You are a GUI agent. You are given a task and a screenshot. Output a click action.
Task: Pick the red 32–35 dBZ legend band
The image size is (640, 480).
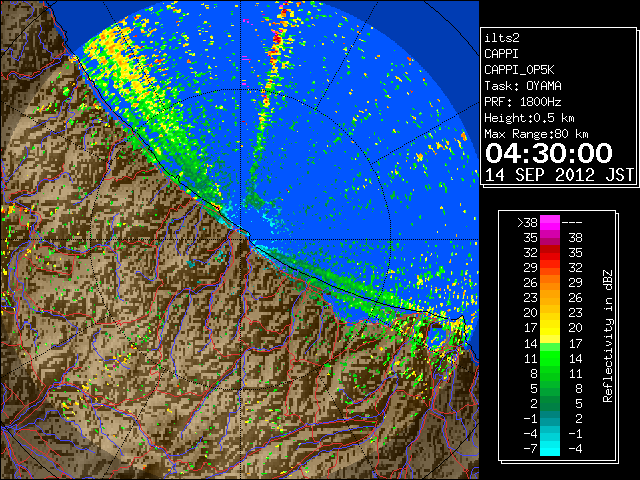pyautogui.click(x=550, y=253)
